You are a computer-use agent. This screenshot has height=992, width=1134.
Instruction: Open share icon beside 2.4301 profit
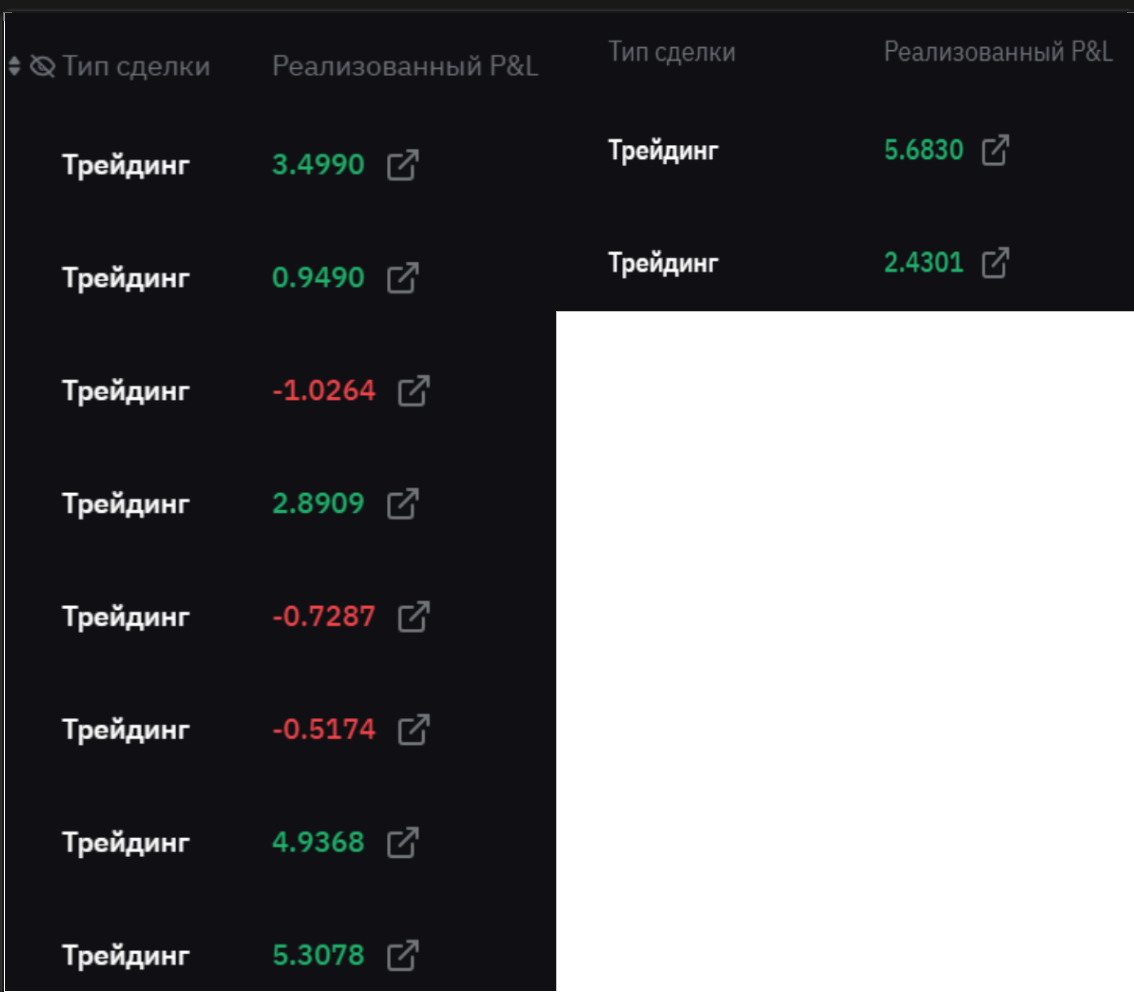(995, 263)
